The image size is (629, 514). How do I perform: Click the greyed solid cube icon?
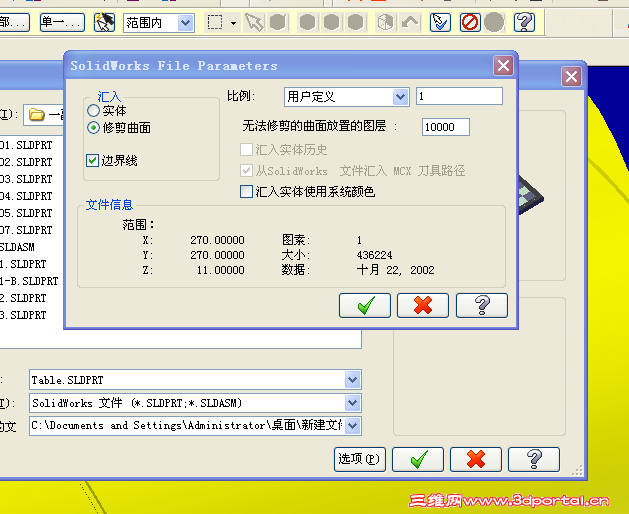pyautogui.click(x=386, y=22)
